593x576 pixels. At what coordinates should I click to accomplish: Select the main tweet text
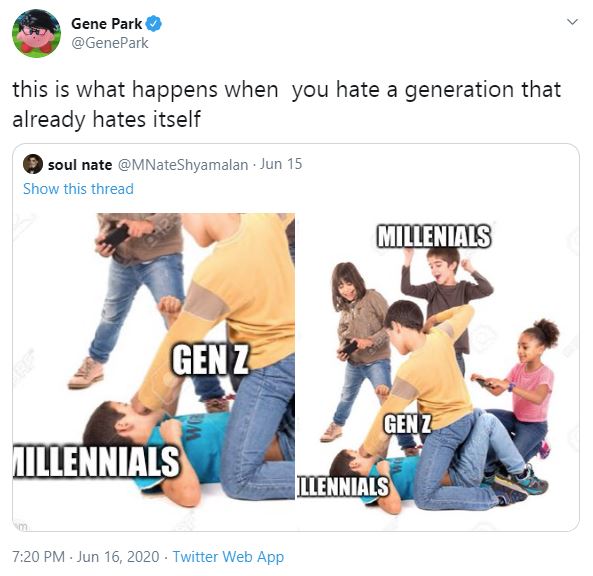[x=287, y=104]
